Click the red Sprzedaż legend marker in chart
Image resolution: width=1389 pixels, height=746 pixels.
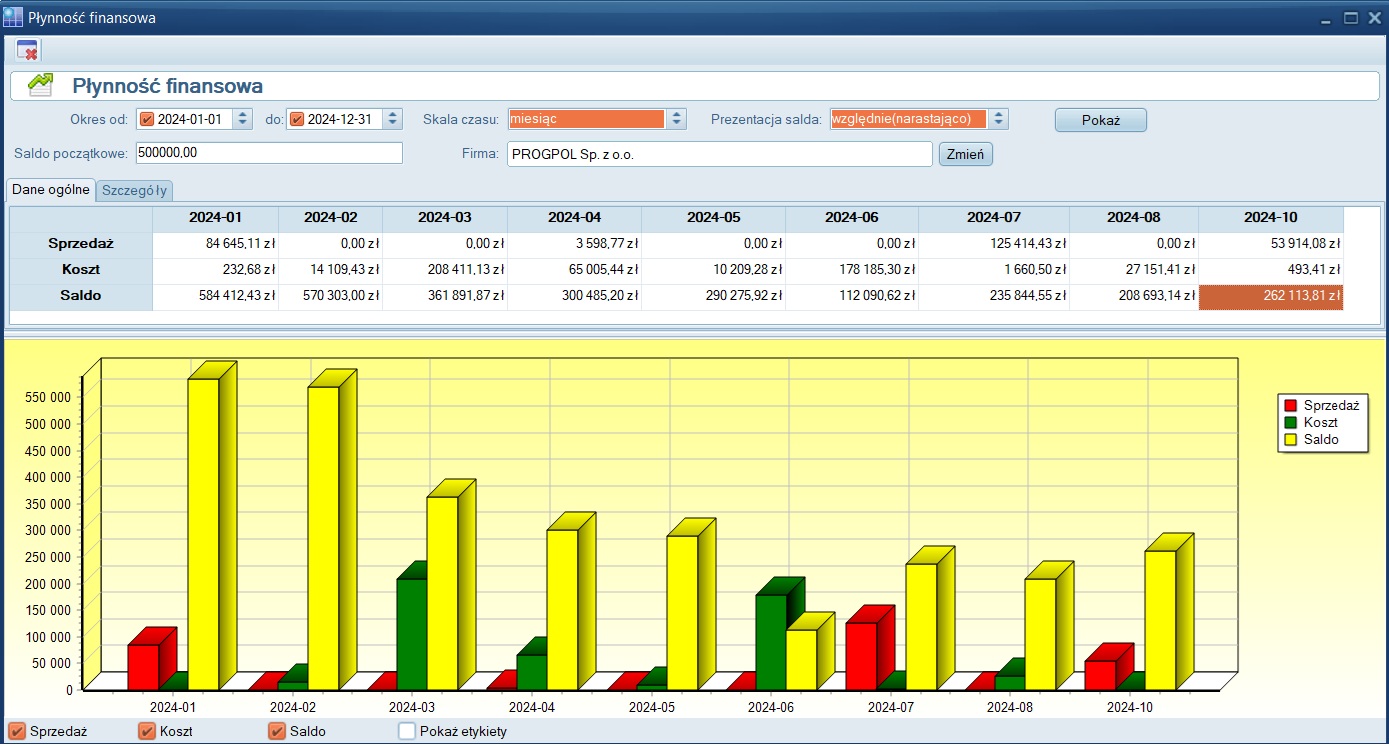click(x=1290, y=406)
